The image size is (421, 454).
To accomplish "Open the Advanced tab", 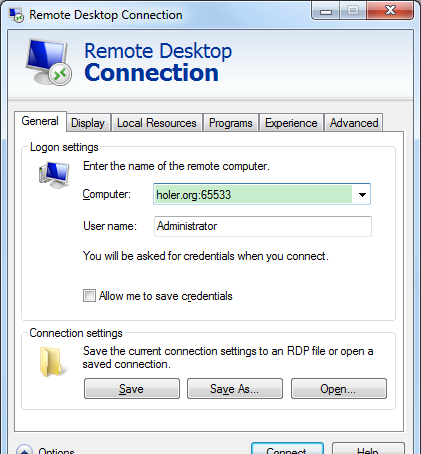I will click(x=354, y=123).
